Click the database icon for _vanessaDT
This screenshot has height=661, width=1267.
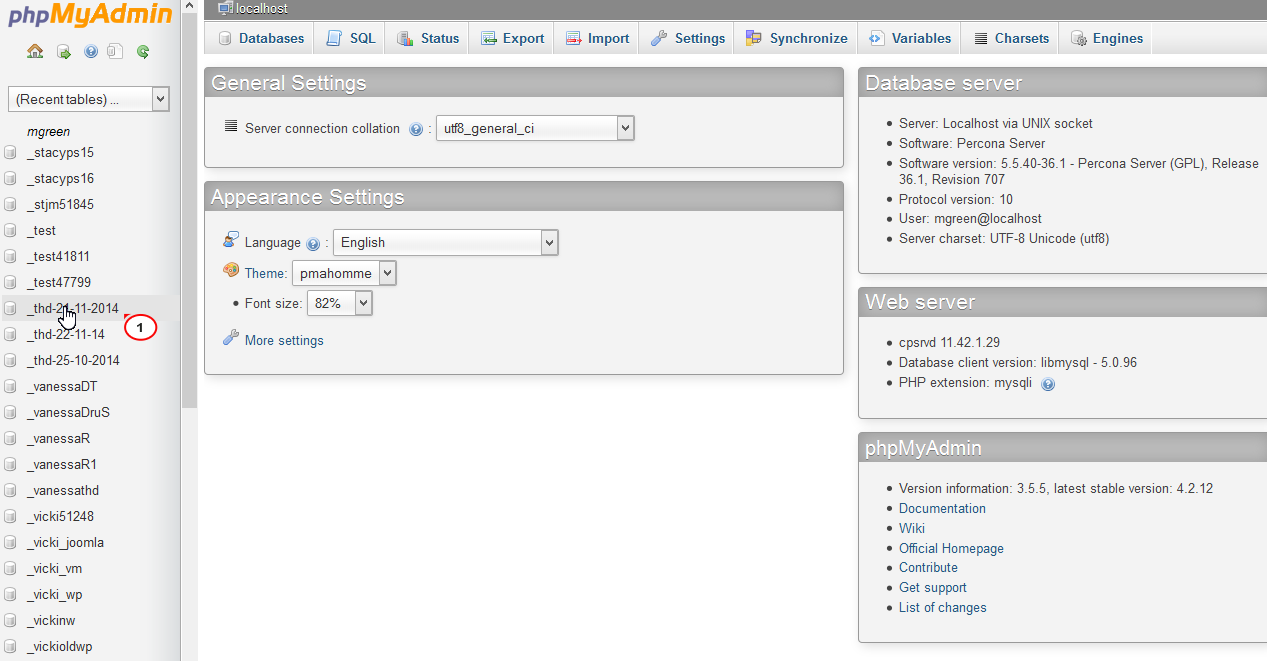pos(10,387)
